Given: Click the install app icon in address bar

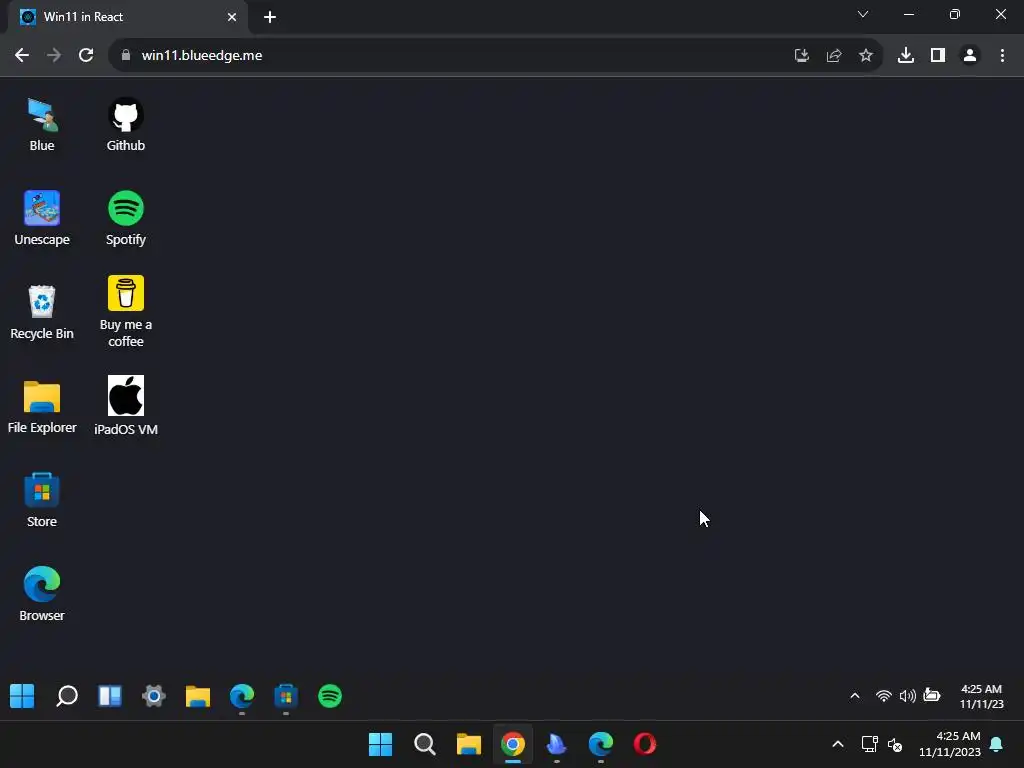Looking at the screenshot, I should point(802,56).
